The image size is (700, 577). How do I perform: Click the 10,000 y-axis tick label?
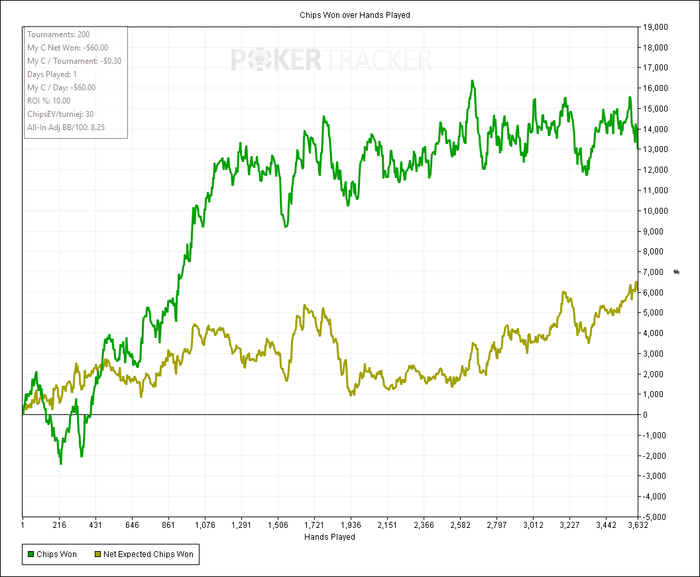click(x=655, y=211)
